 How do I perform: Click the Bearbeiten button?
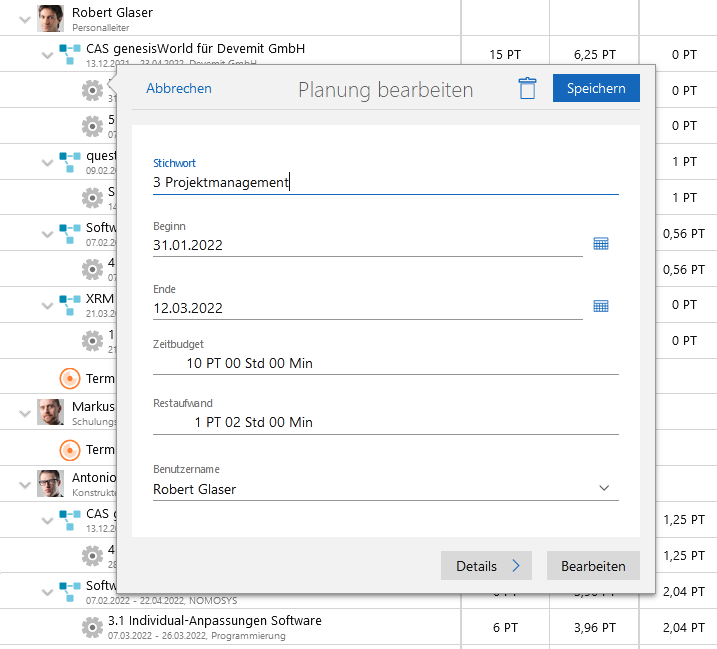point(593,566)
